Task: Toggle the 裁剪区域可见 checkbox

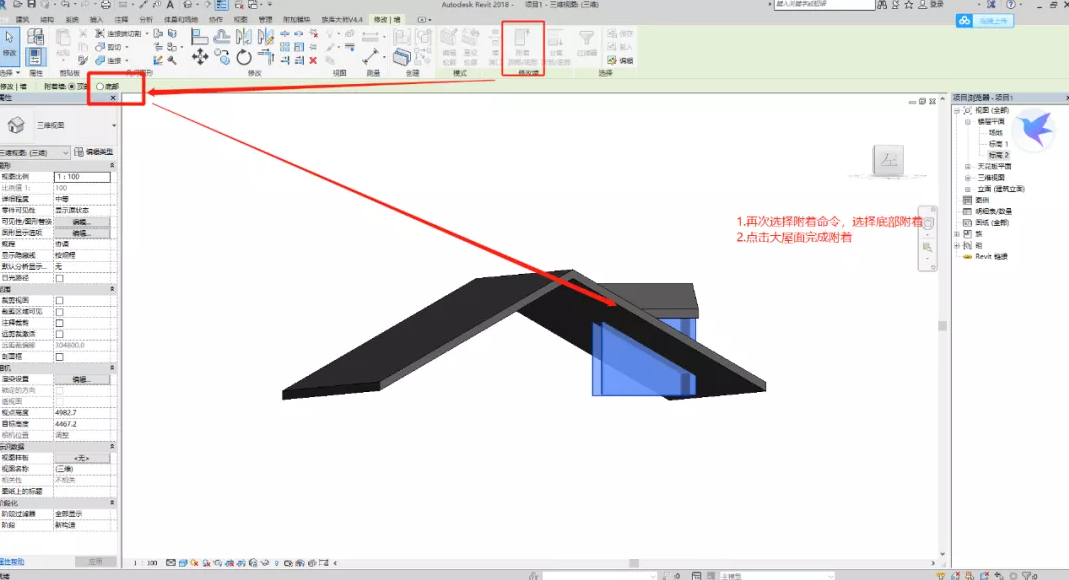Action: (59, 312)
